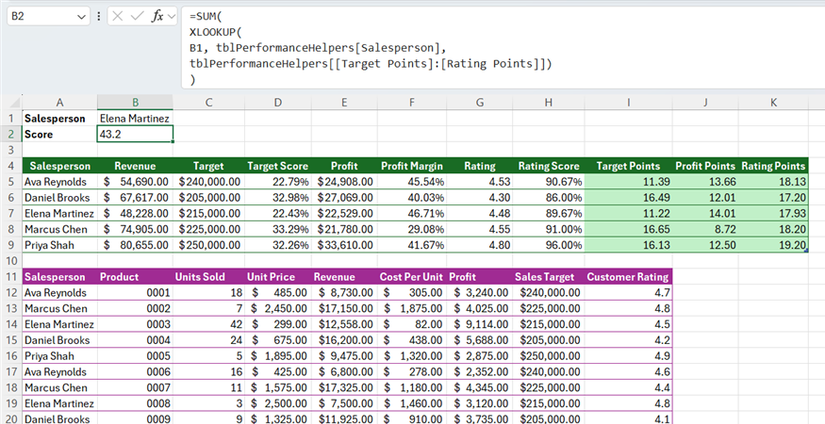Select row 10 header
825x424 pixels.
point(11,261)
